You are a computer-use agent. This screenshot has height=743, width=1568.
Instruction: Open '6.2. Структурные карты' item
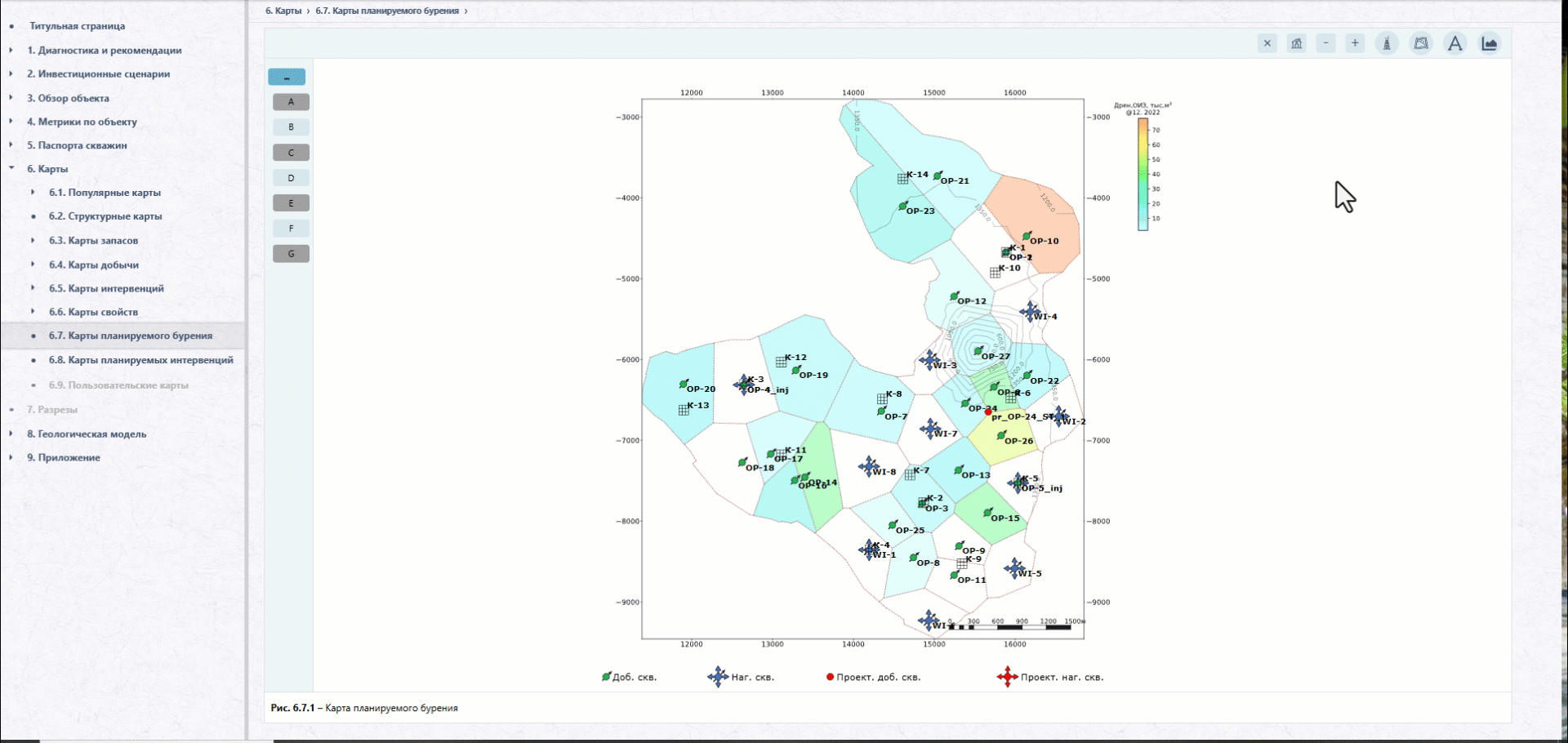tap(105, 216)
